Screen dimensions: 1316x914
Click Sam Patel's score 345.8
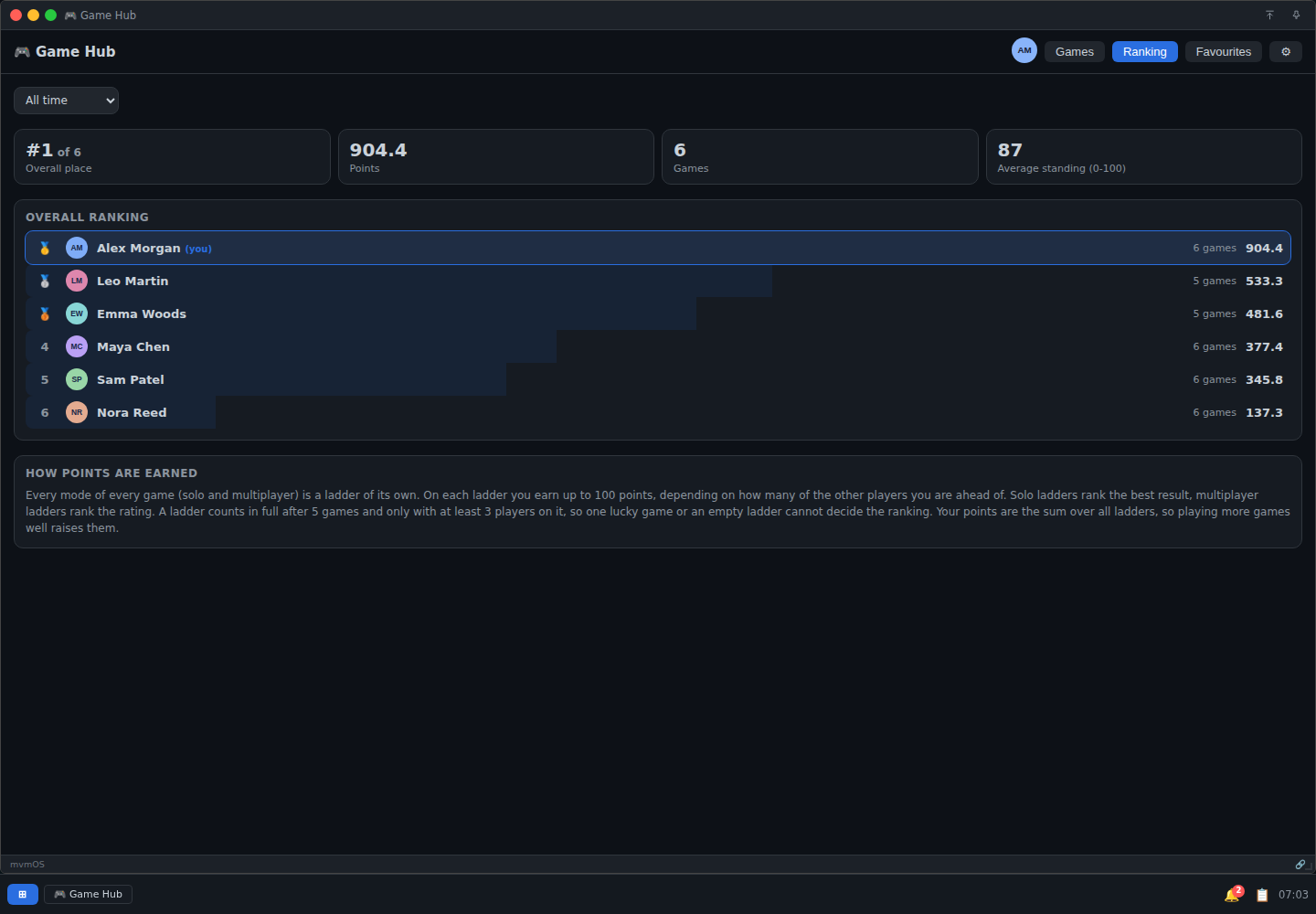tap(1264, 380)
